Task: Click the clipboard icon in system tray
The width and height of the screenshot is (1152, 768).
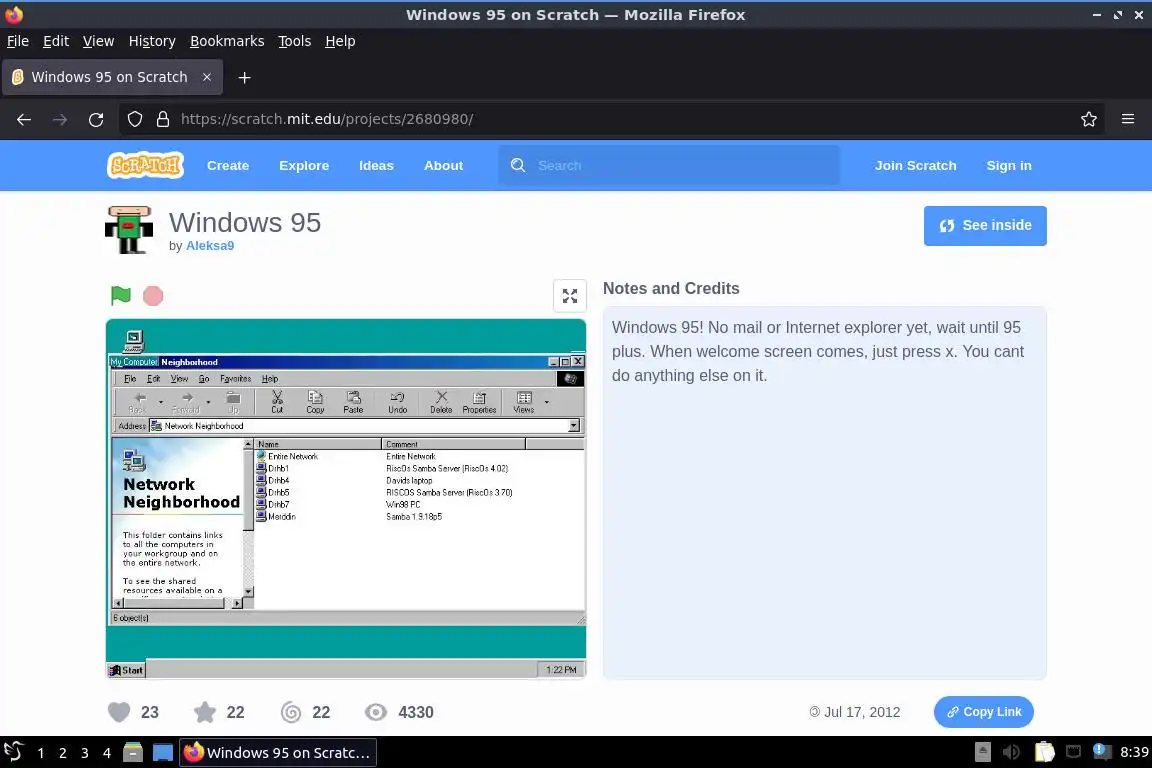Action: pos(1044,752)
